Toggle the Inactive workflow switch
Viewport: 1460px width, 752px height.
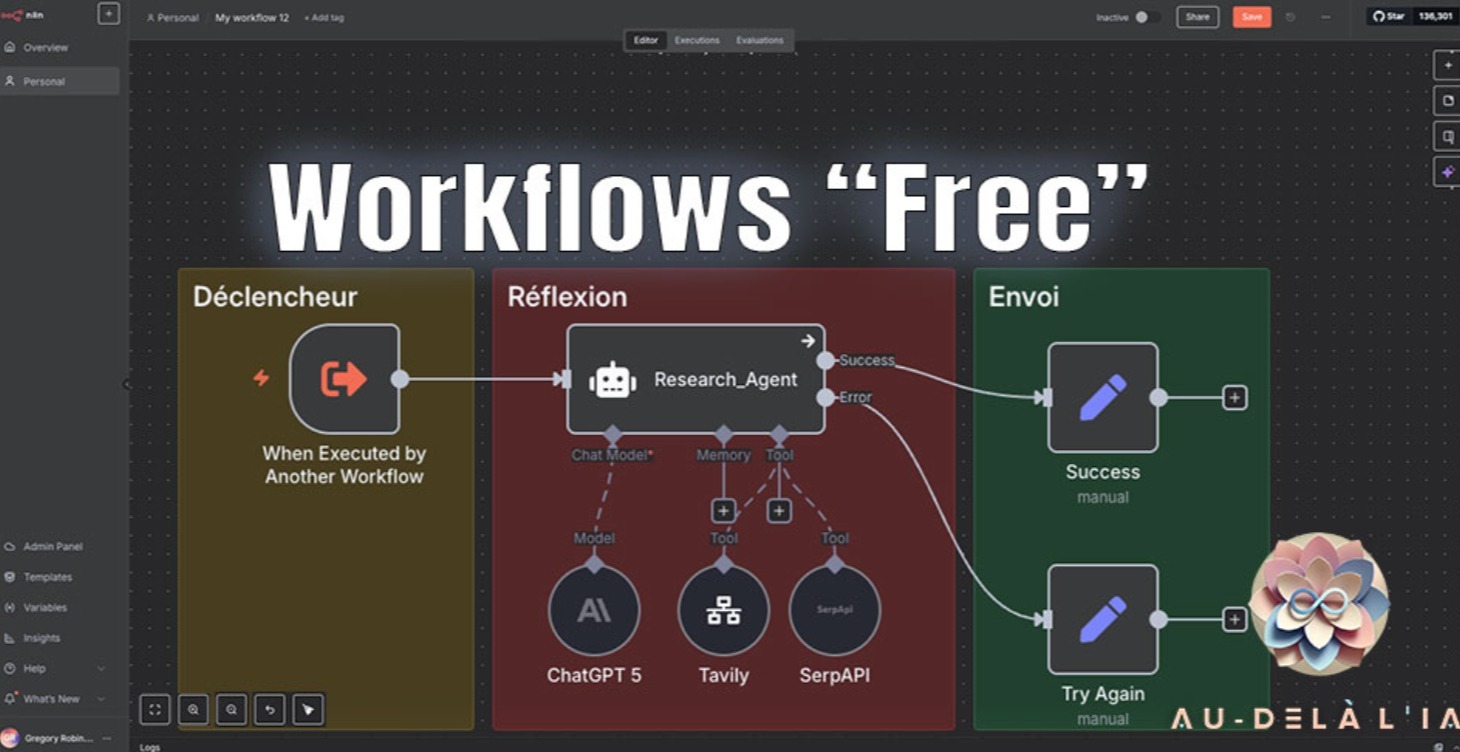[1147, 17]
